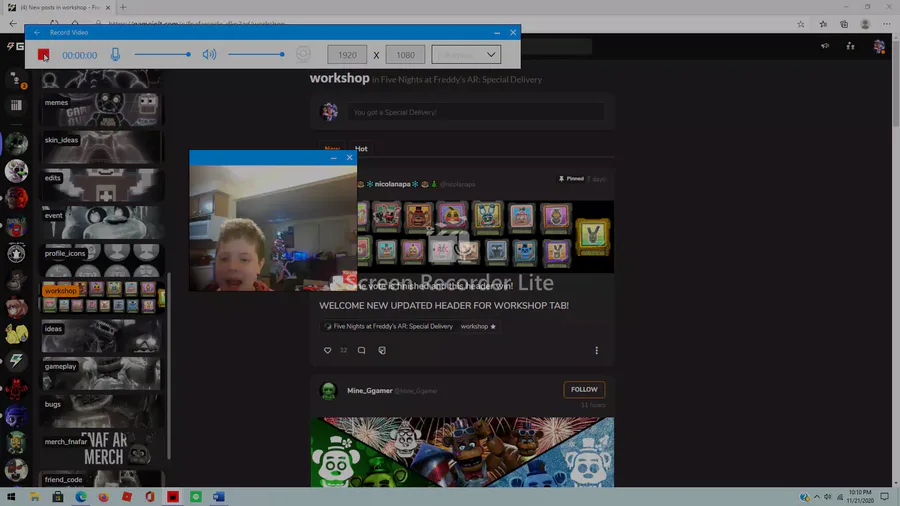Stop recording with the red stop button

click(x=43, y=55)
